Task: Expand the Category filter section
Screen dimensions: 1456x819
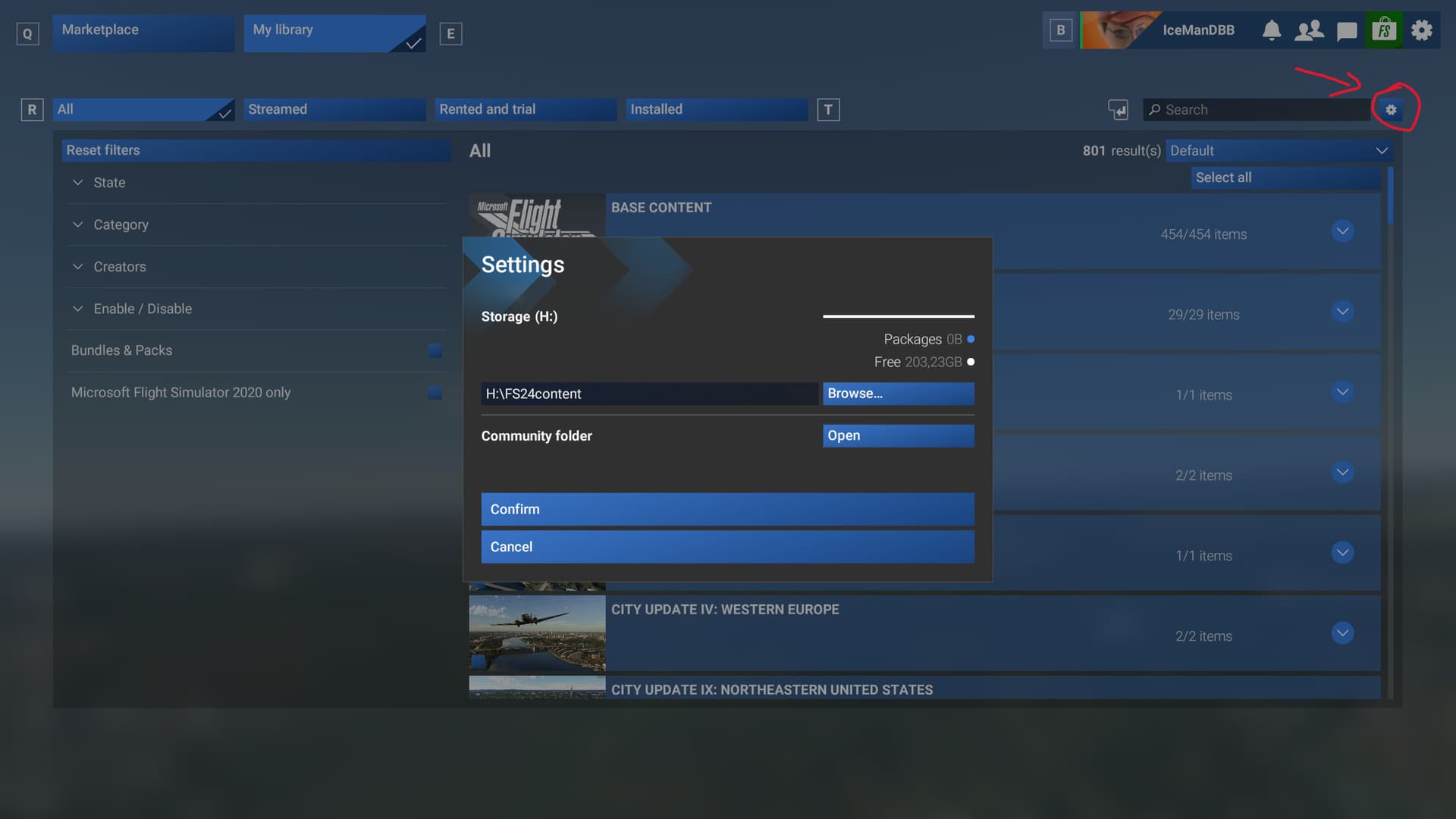Action: pyautogui.click(x=256, y=224)
